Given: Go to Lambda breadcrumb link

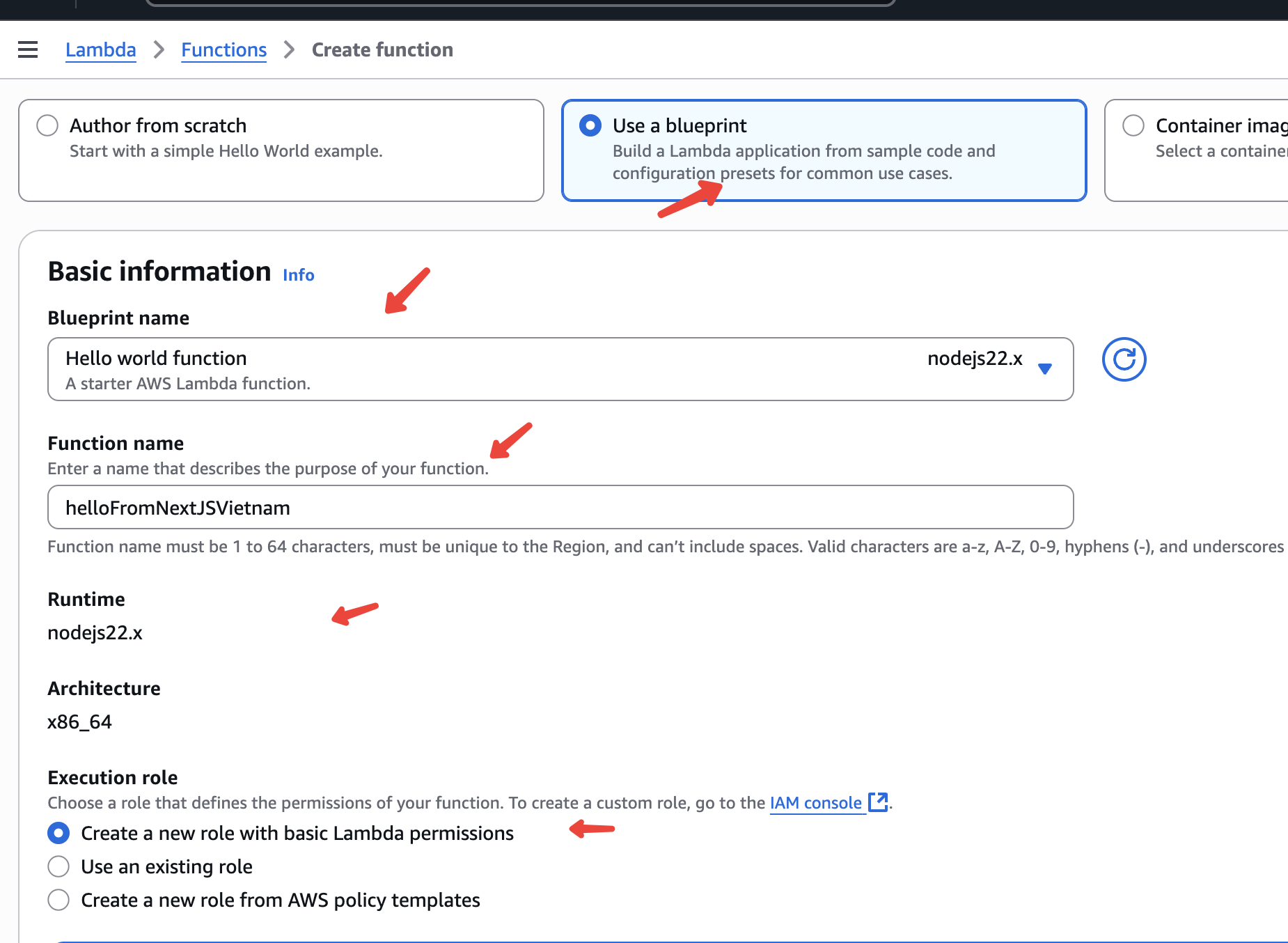Looking at the screenshot, I should pos(101,50).
